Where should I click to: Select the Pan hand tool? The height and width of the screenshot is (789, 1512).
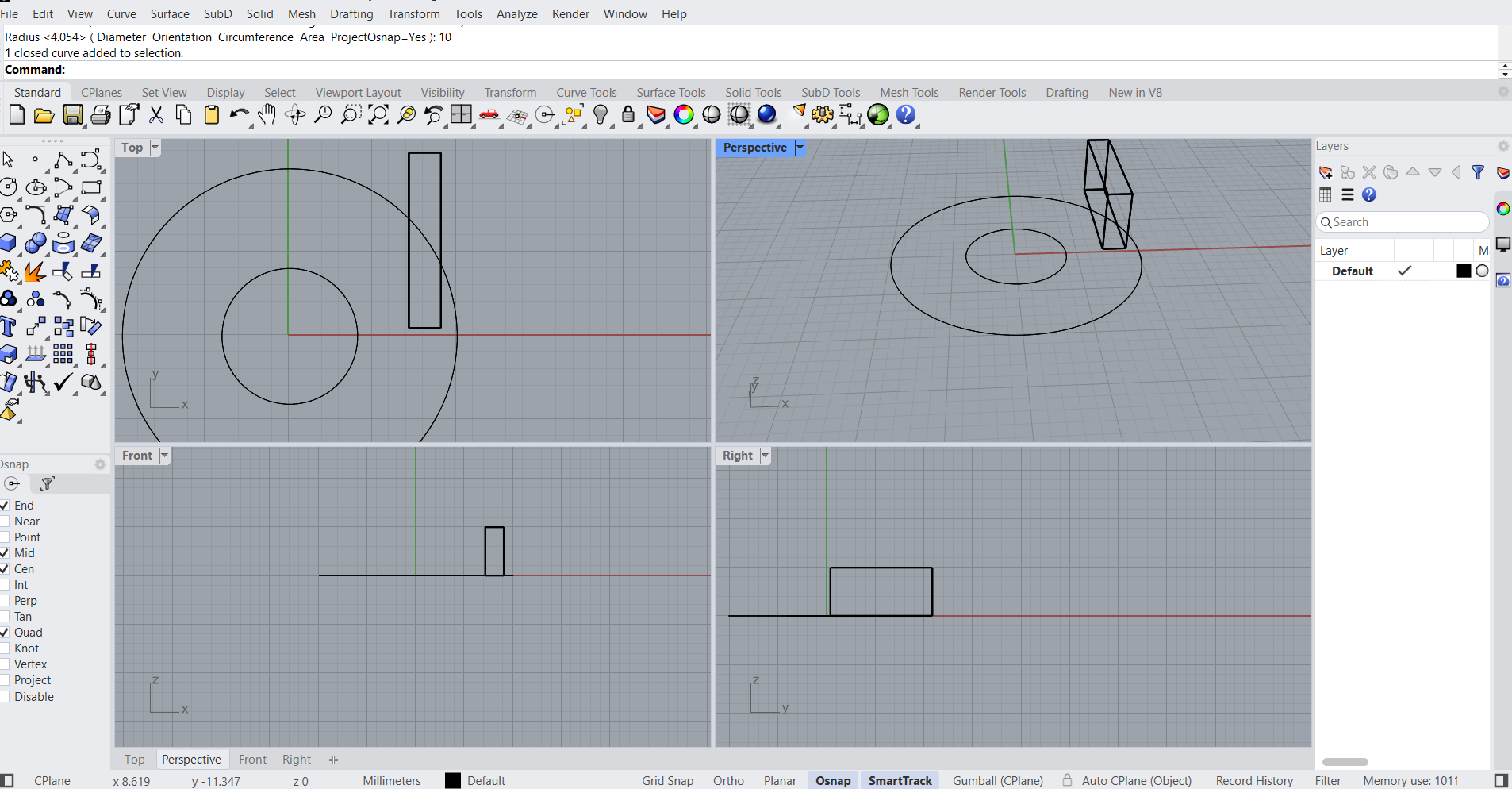click(x=267, y=115)
